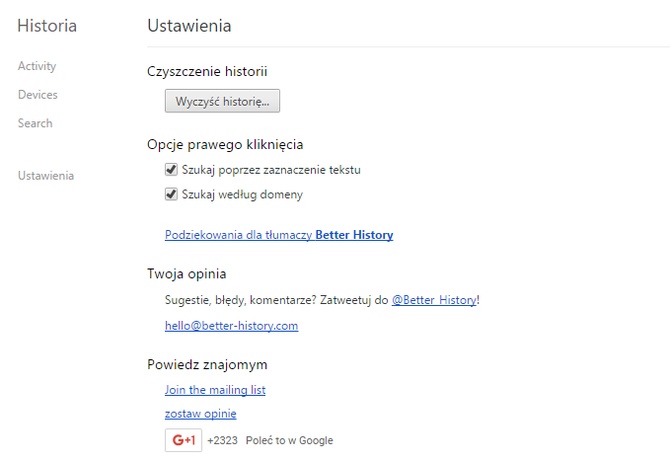Open the 'Join the mailing list' link
This screenshot has width=670, height=461.
(x=215, y=390)
